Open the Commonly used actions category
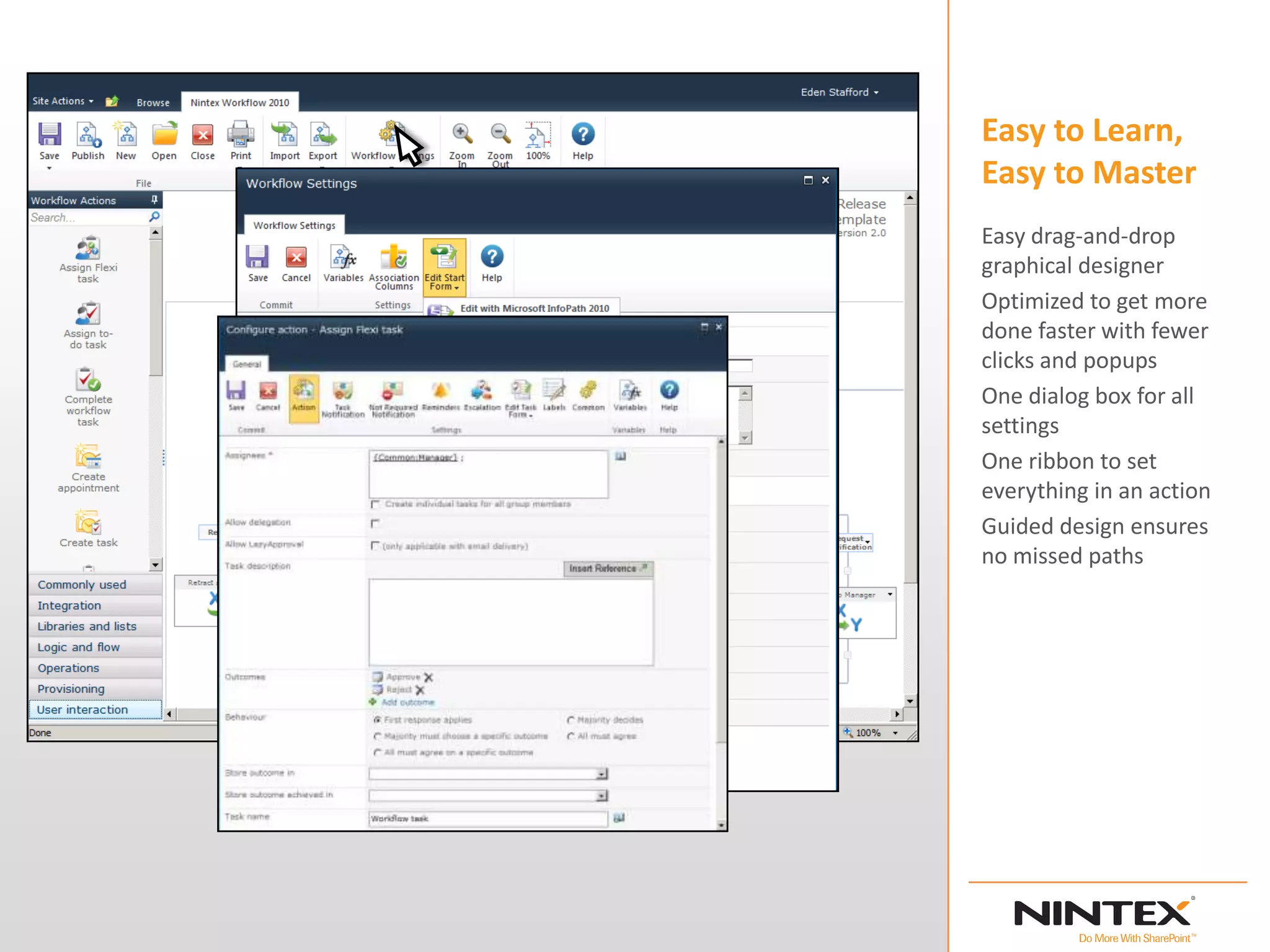The width and height of the screenshot is (1270, 952). pyautogui.click(x=95, y=584)
